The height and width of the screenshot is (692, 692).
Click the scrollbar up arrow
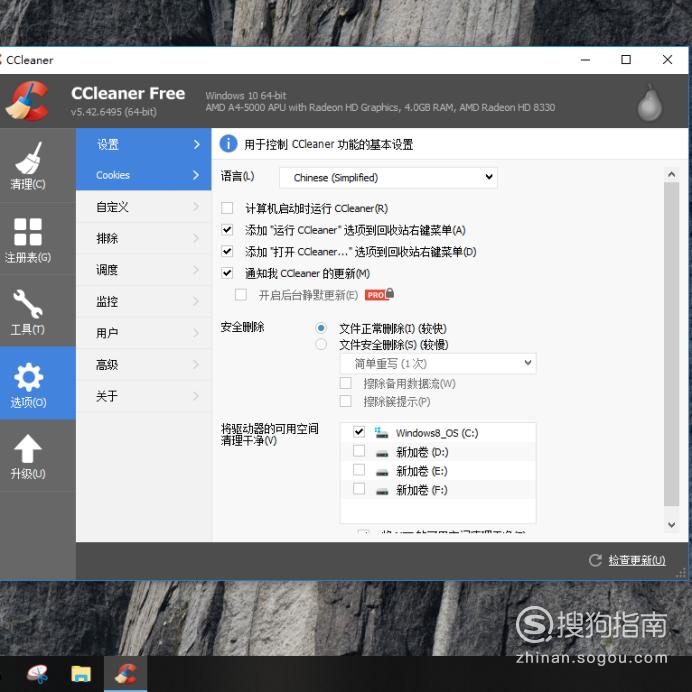(x=671, y=174)
